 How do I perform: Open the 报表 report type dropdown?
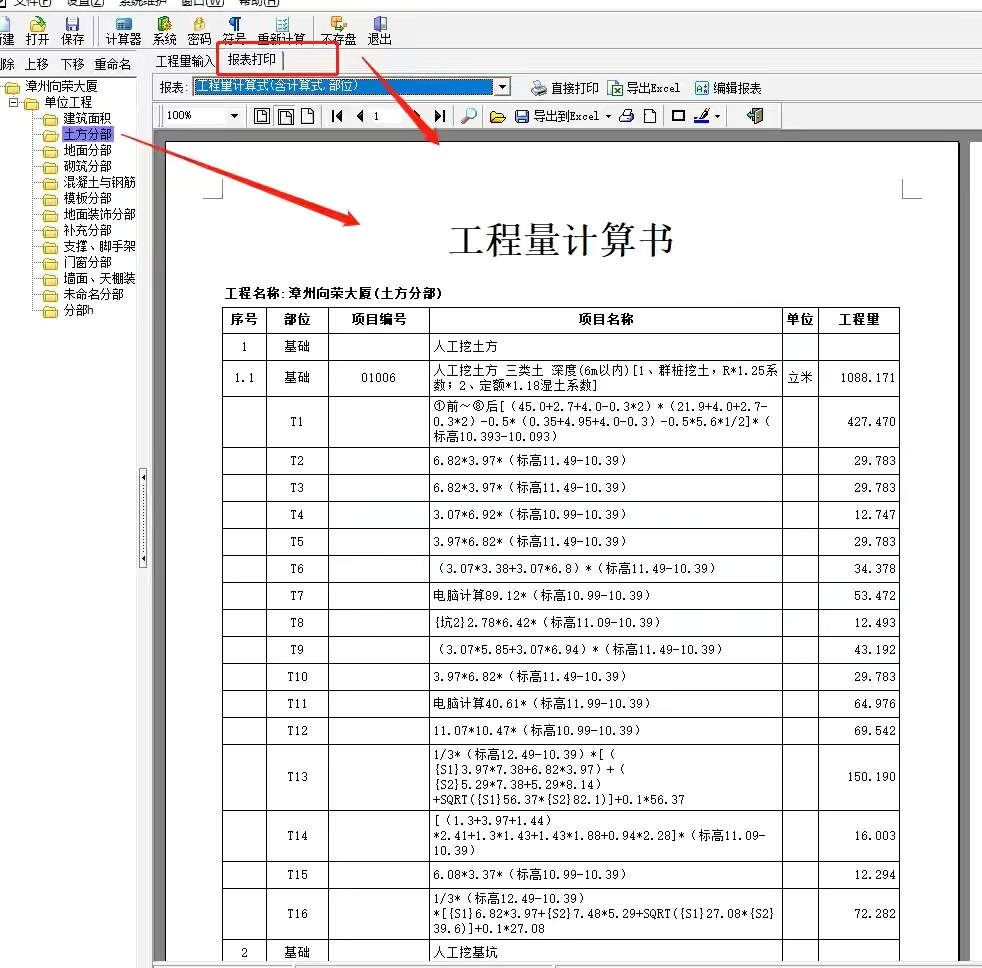point(503,86)
